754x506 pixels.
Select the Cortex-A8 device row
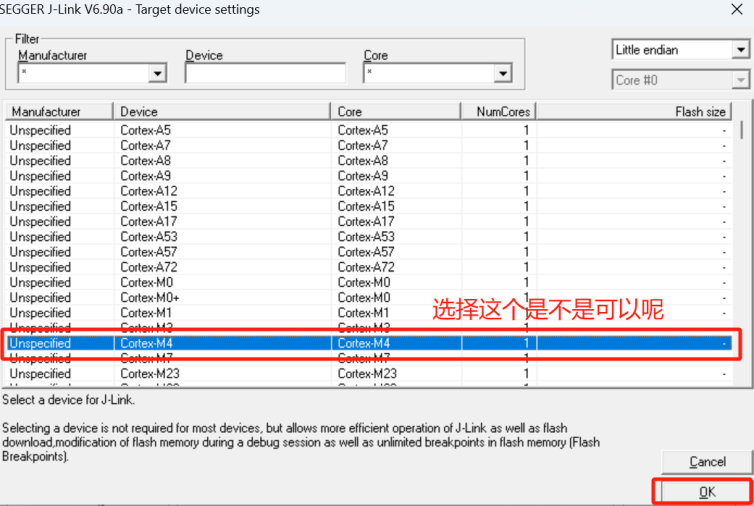pyautogui.click(x=369, y=161)
